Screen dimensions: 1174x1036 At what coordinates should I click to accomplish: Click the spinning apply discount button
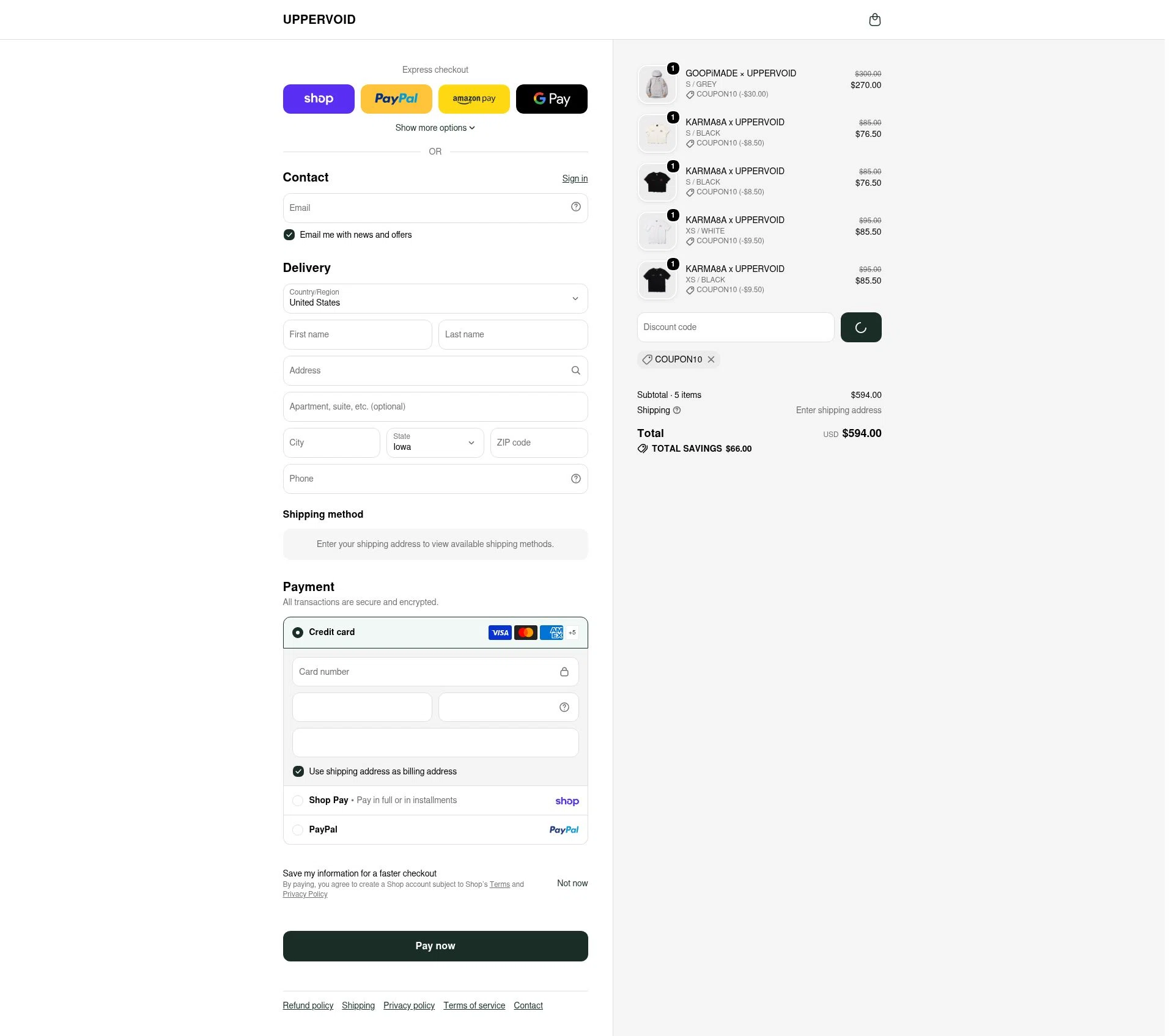click(x=860, y=327)
